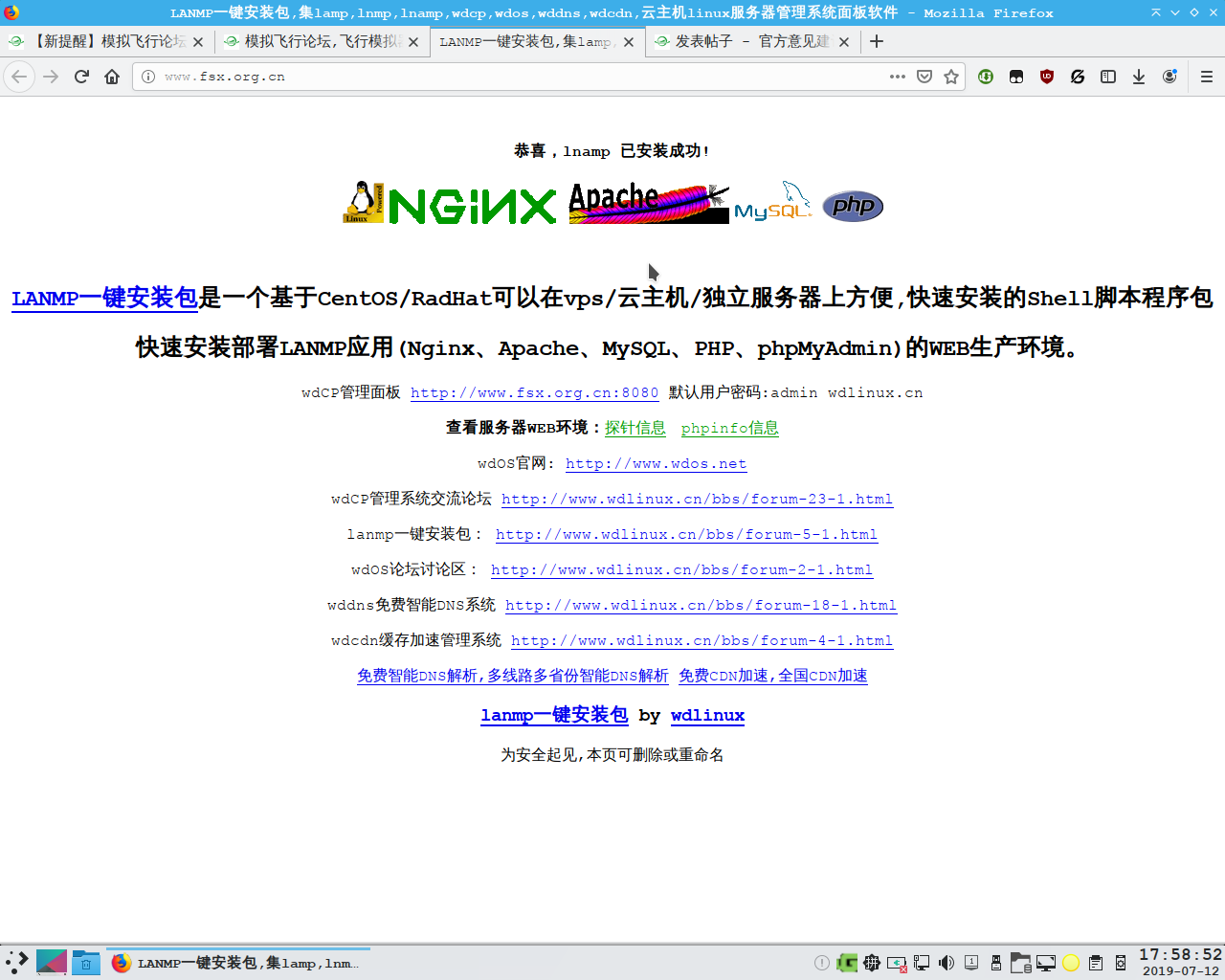Click the Linux Tux penguin logo
This screenshot has width=1225, height=980.
[x=364, y=202]
